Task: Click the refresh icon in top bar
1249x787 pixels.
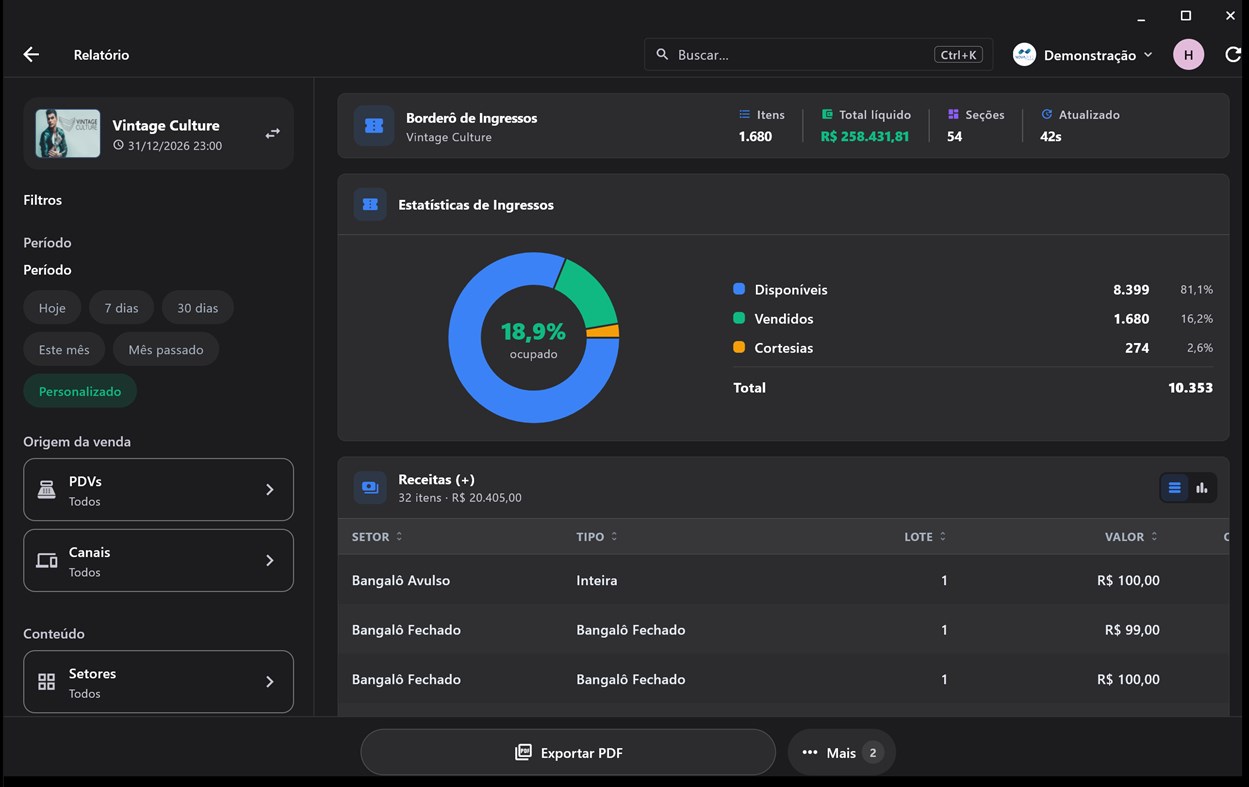Action: (1233, 55)
